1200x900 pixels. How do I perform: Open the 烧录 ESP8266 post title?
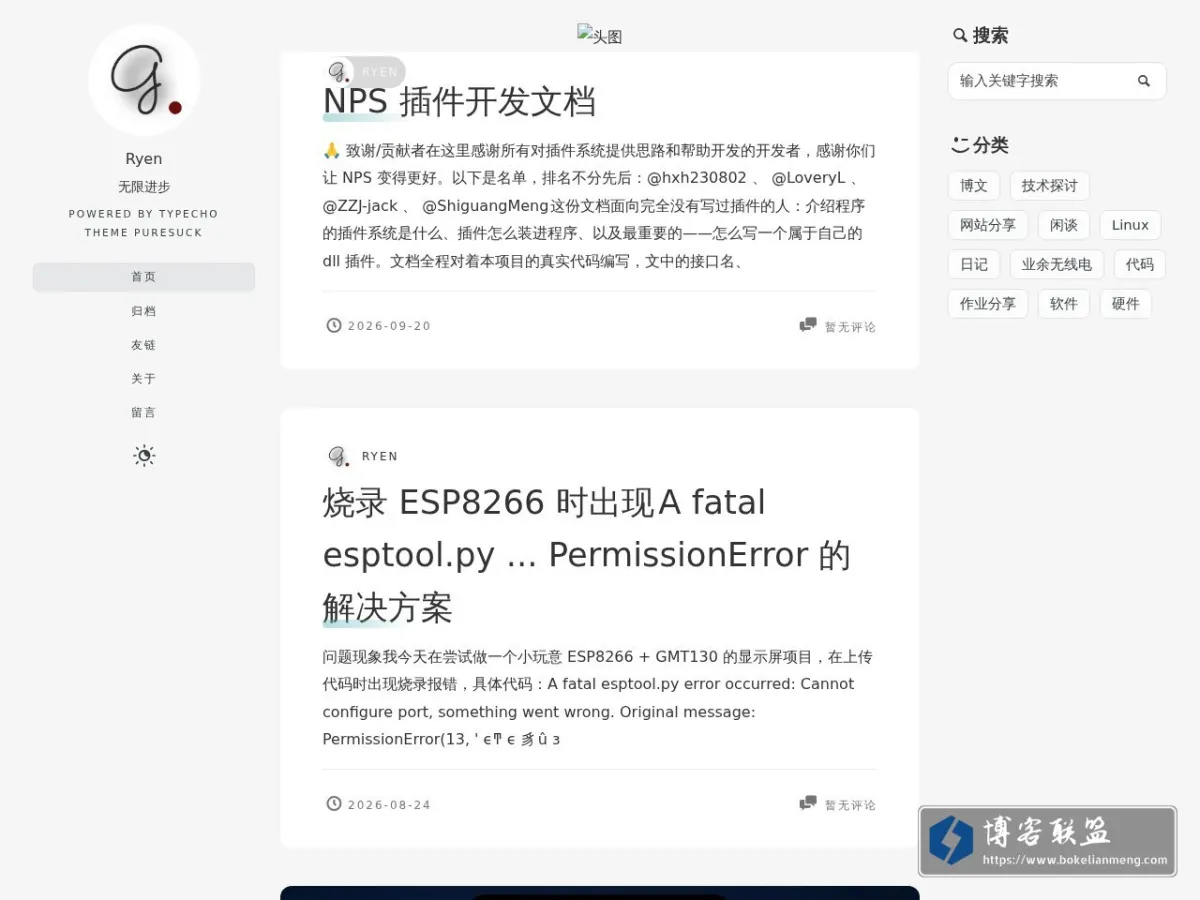[587, 555]
